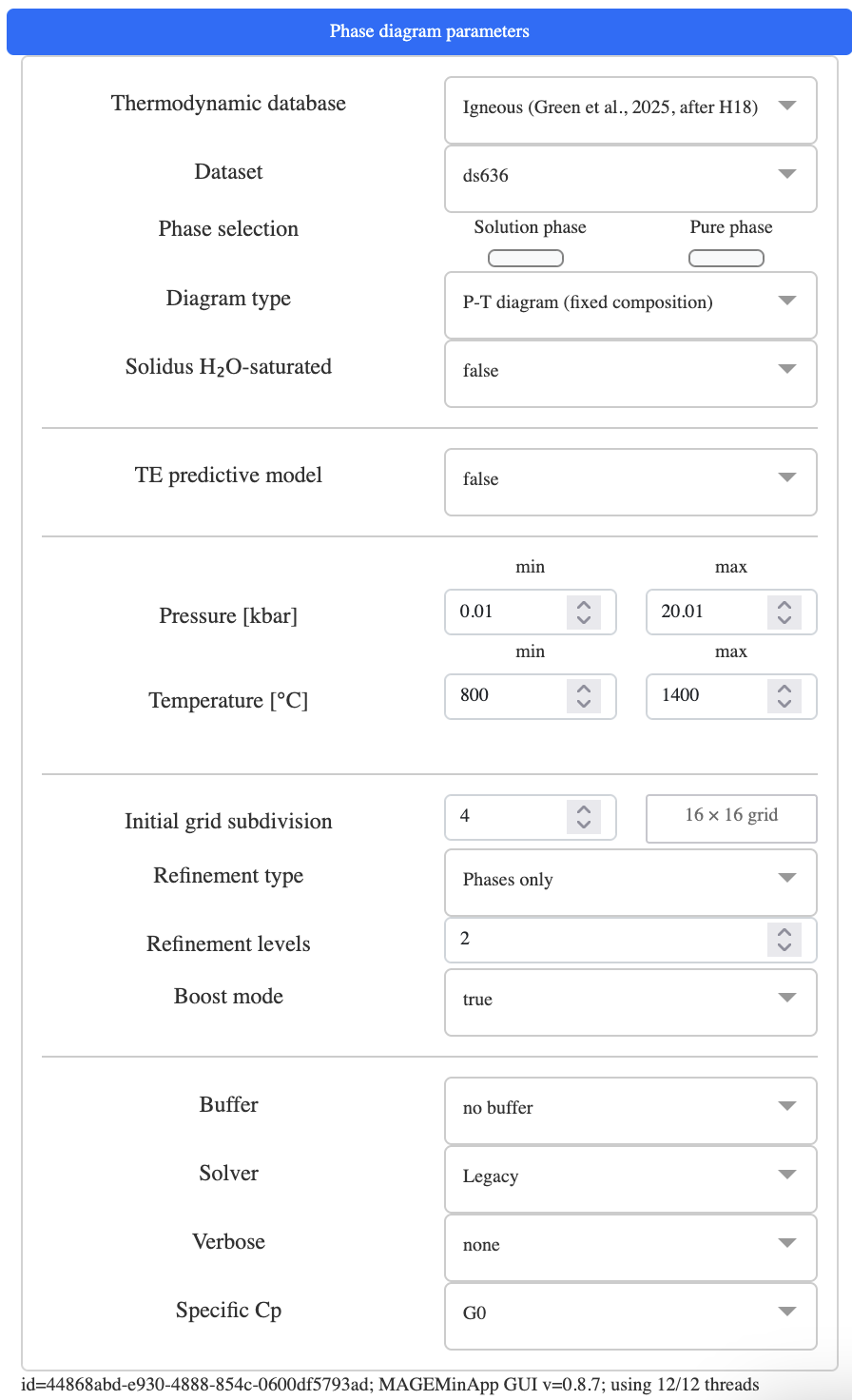Screen dimensions: 852x1400
Task: Expand the Dataset ds636 dropdown
Action: coord(629,176)
